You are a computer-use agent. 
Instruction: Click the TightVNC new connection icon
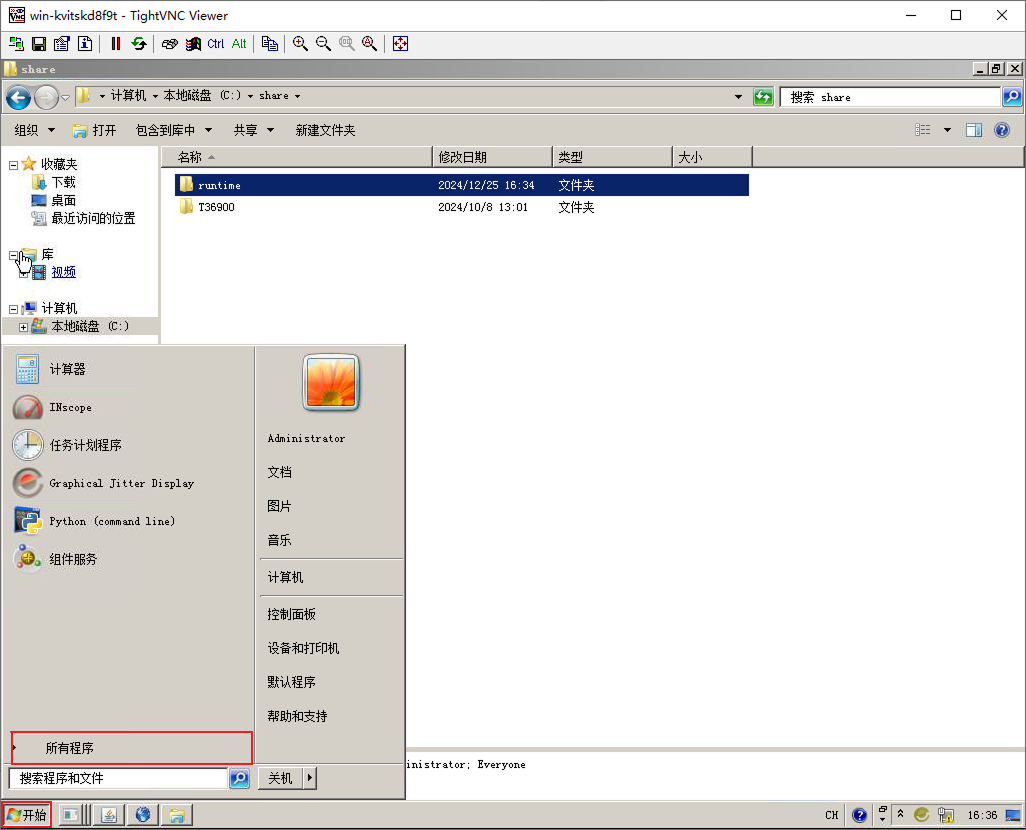point(16,44)
